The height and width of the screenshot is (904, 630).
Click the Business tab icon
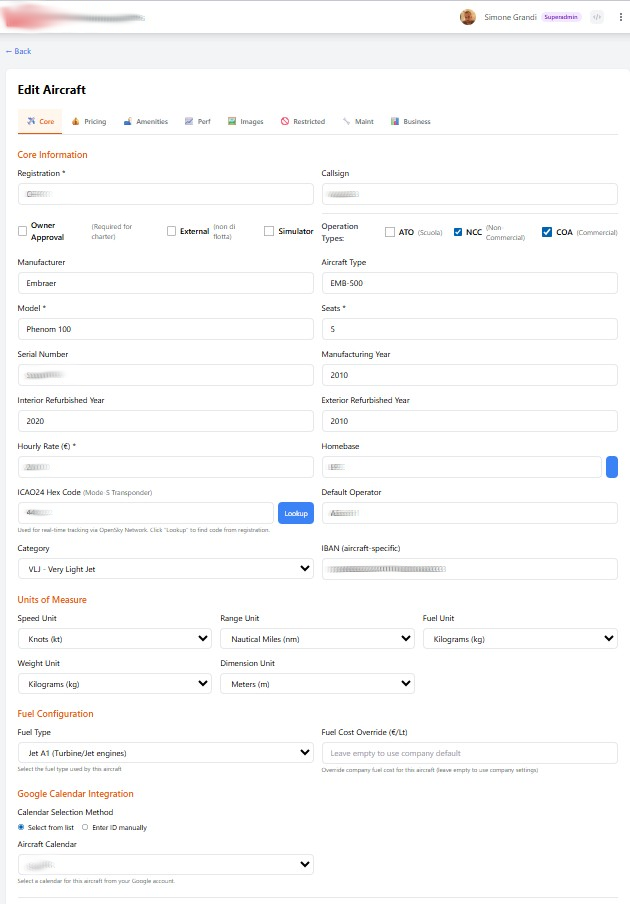(395, 122)
